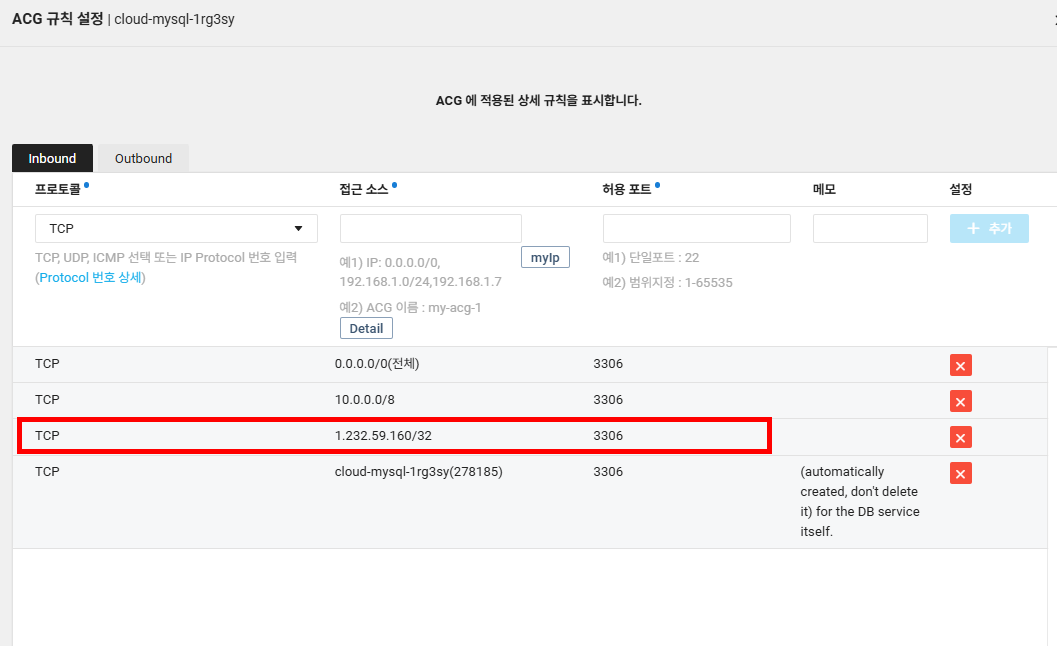Click the automatically created memo text

(859, 502)
